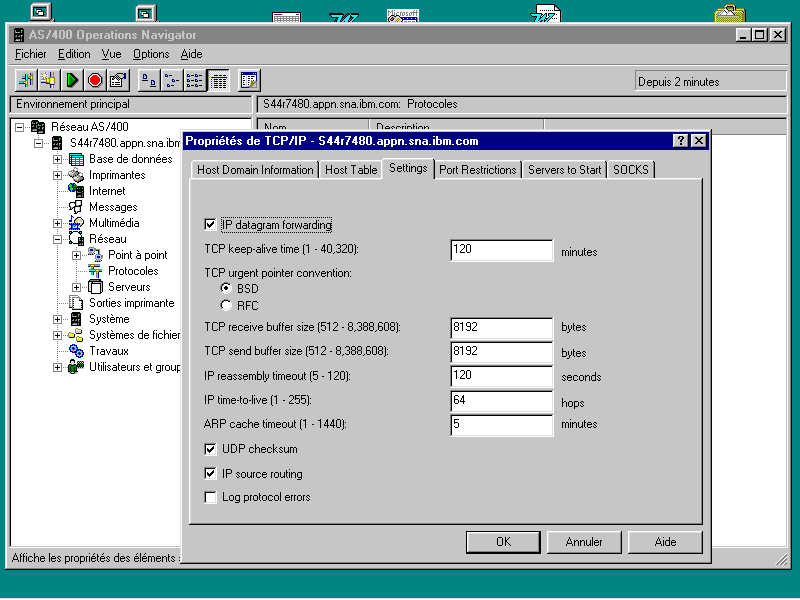
Task: Select the details view toolbar icon
Action: (x=218, y=80)
